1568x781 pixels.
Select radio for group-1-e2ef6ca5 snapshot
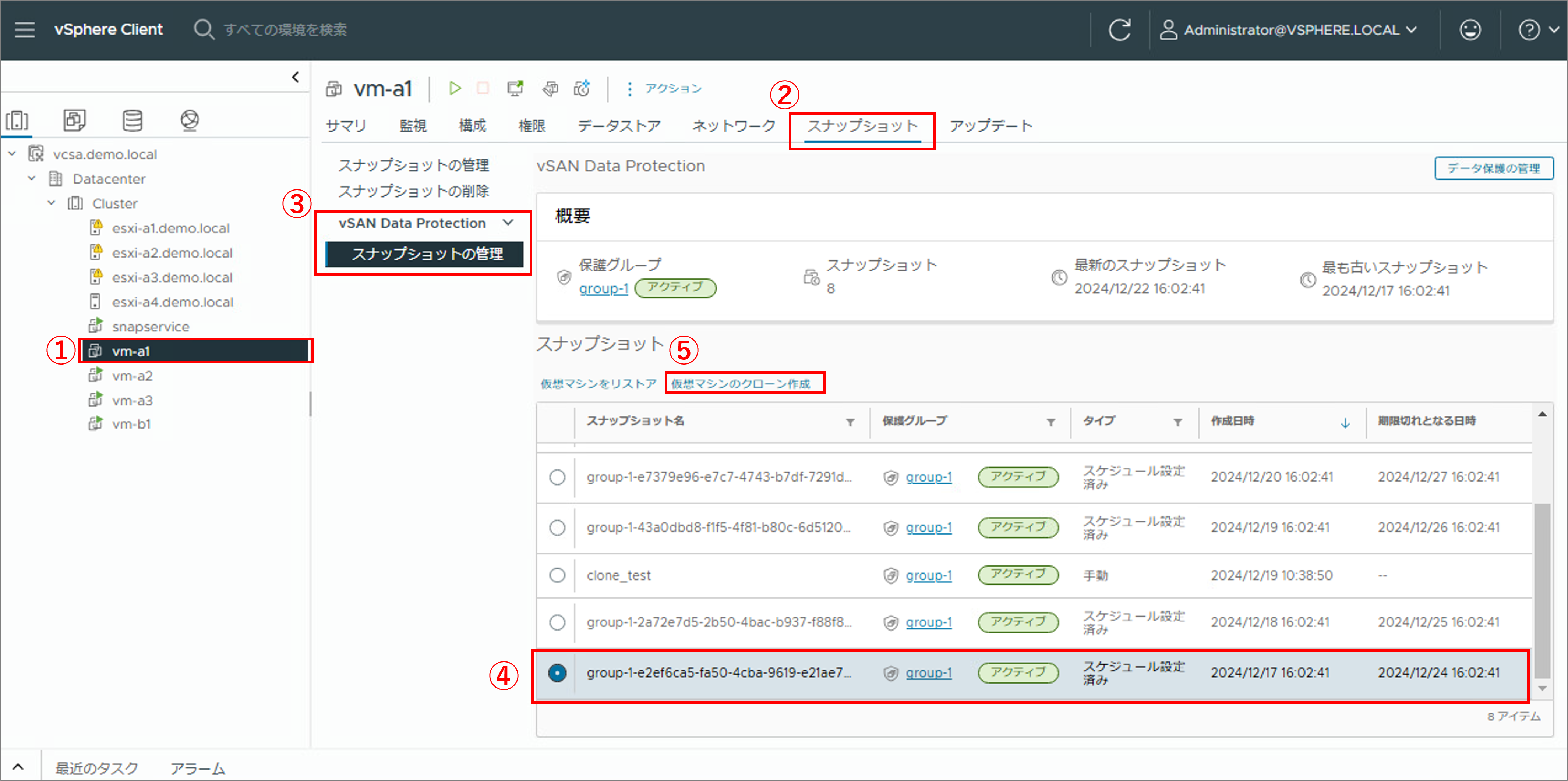click(x=557, y=673)
